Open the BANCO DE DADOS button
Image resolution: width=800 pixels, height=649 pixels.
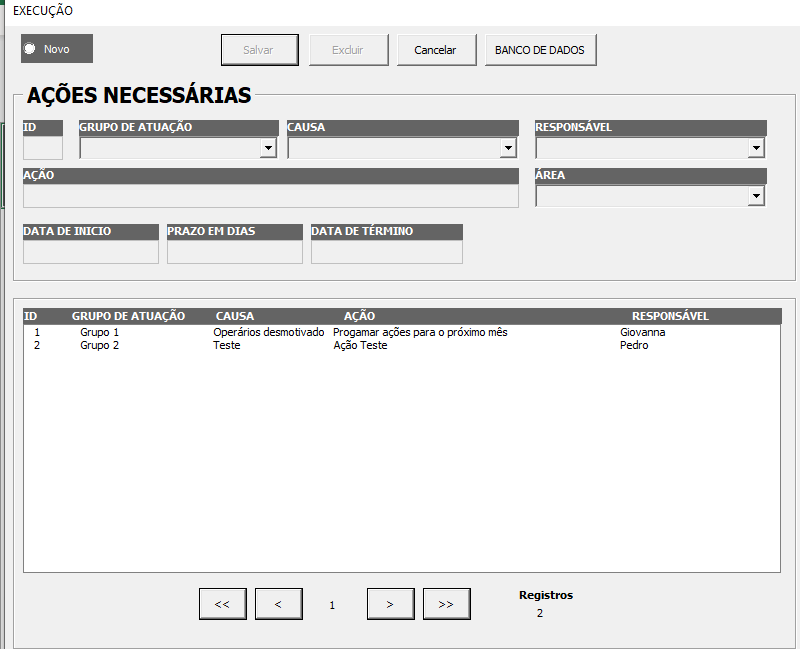tap(540, 50)
